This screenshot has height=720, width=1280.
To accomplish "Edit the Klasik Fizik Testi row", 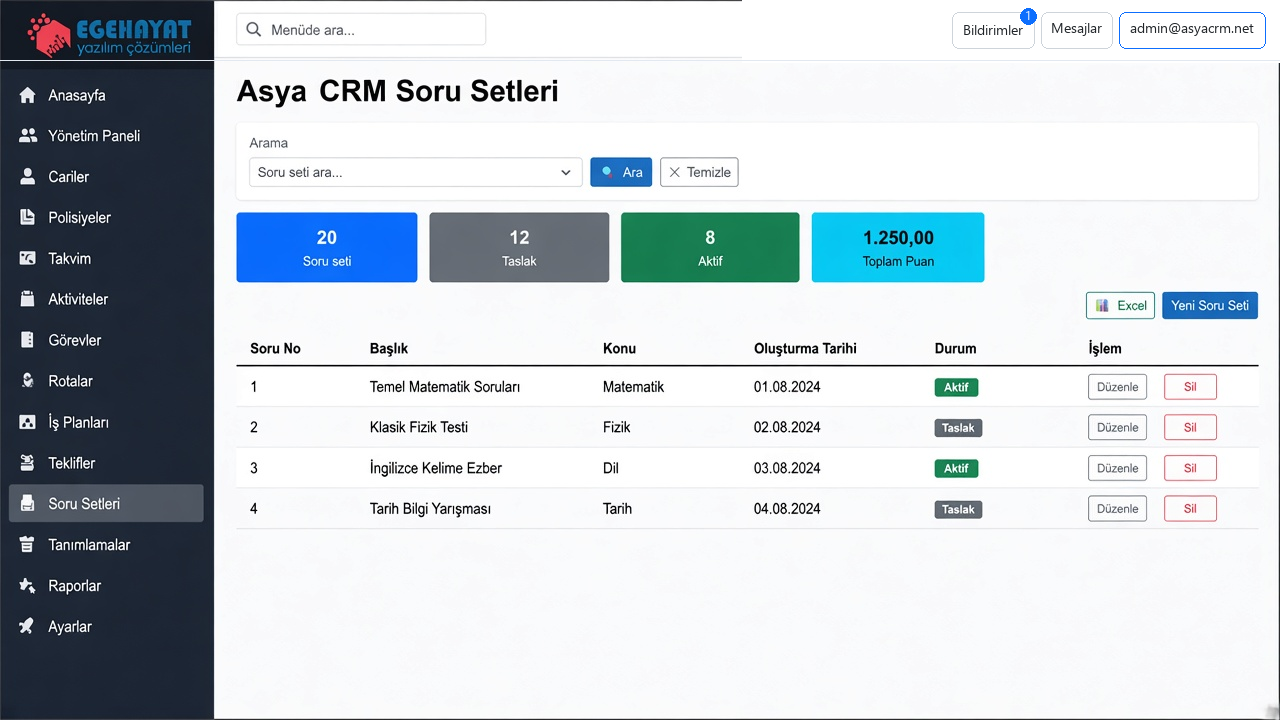I will coord(1118,427).
